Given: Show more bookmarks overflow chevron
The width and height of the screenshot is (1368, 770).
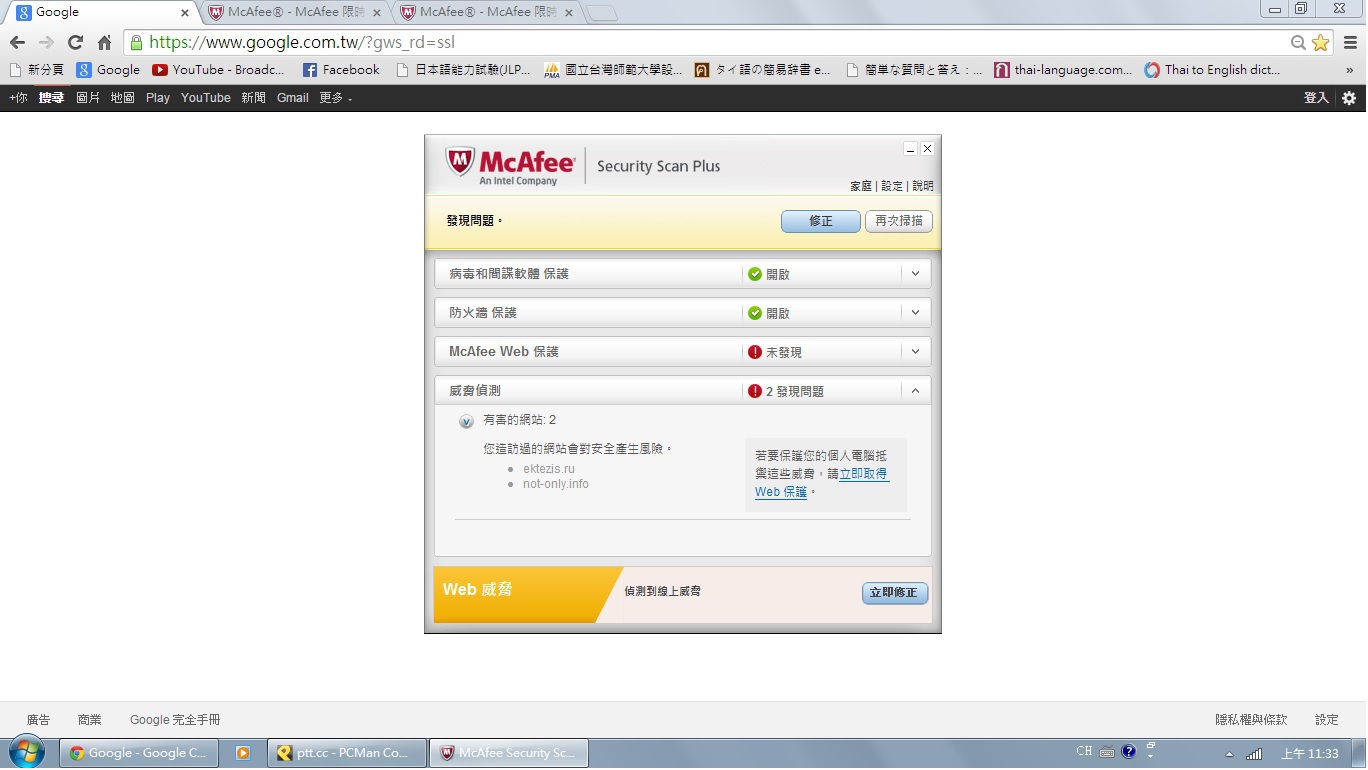Looking at the screenshot, I should [1350, 70].
